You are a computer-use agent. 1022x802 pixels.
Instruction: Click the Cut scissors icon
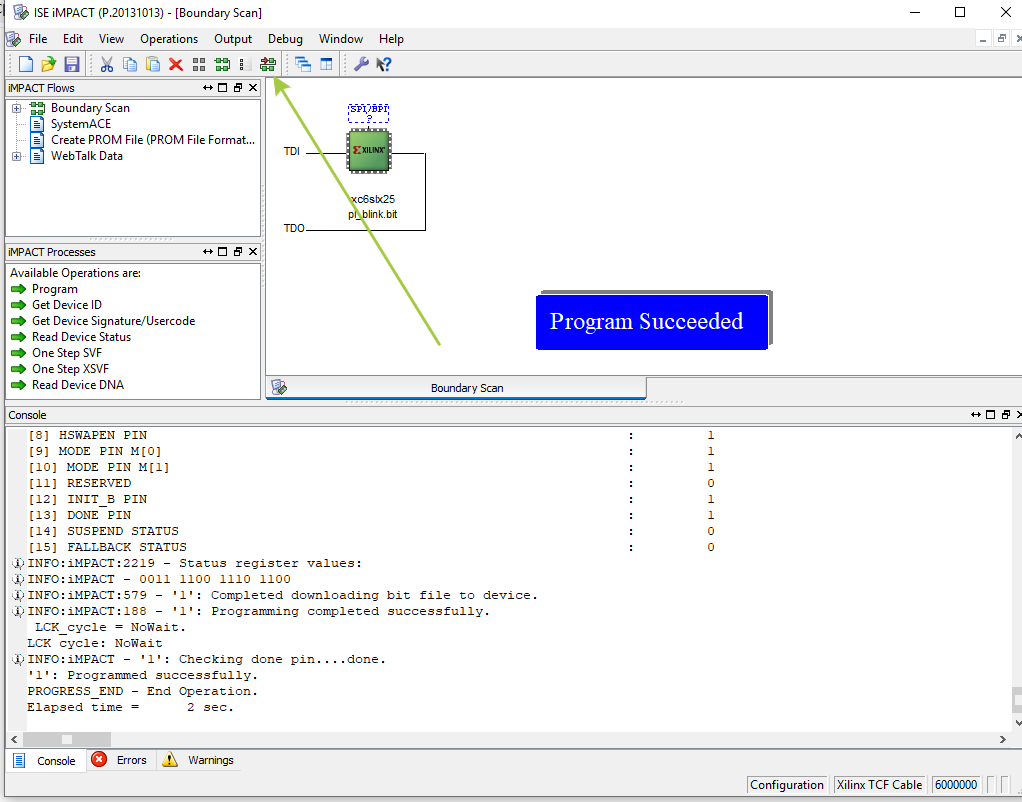(x=107, y=64)
